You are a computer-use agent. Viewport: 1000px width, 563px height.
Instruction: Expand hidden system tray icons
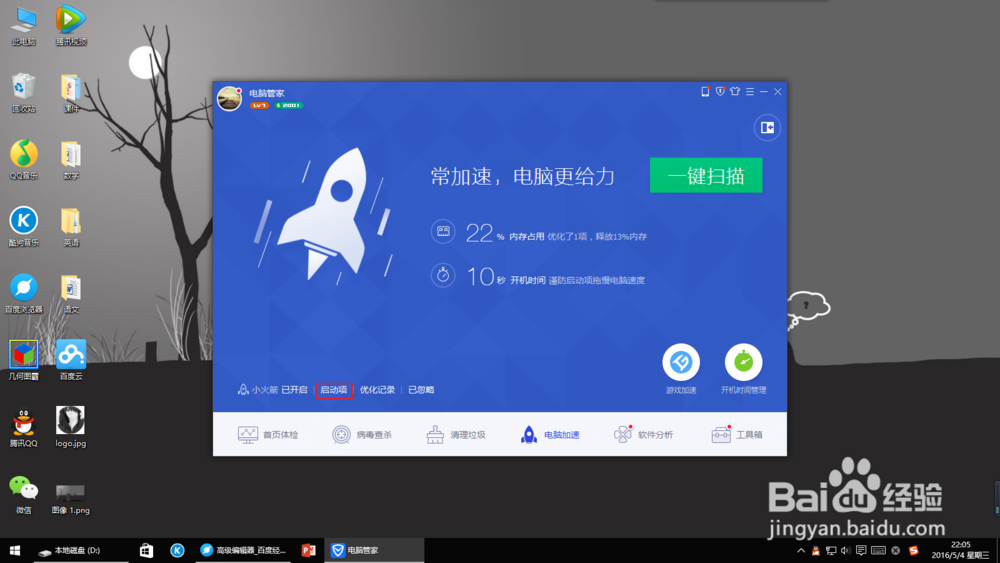coord(801,550)
